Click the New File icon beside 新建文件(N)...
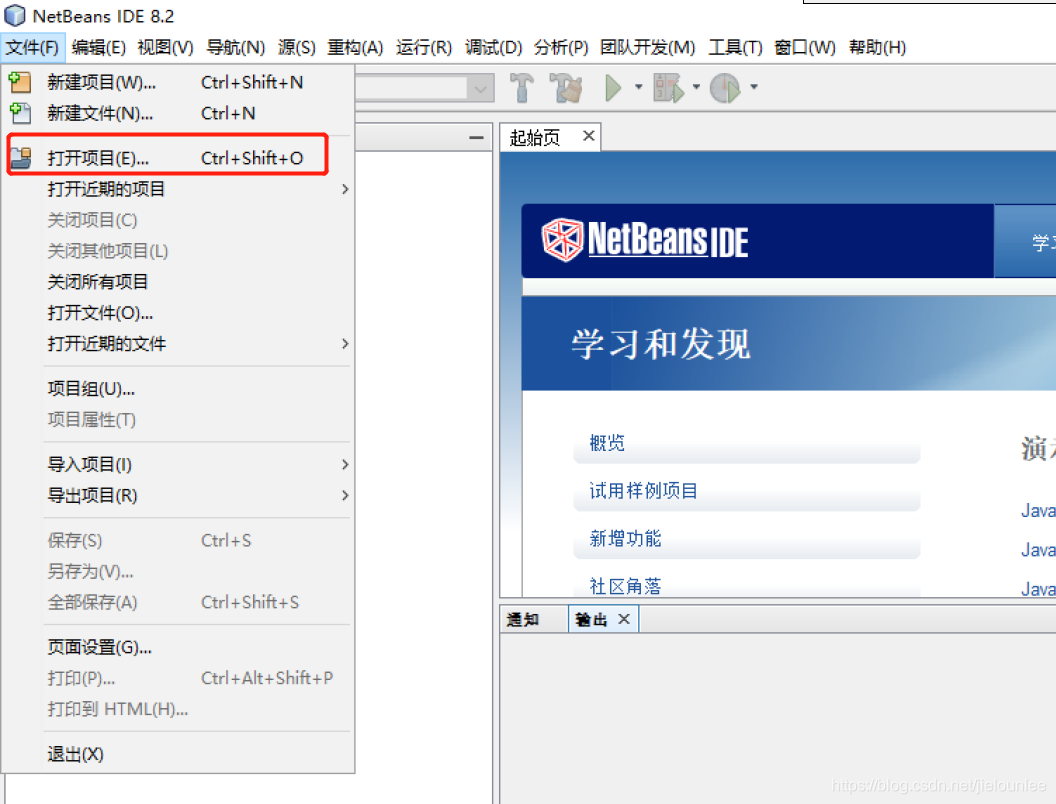This screenshot has width=1056, height=804. [x=20, y=113]
